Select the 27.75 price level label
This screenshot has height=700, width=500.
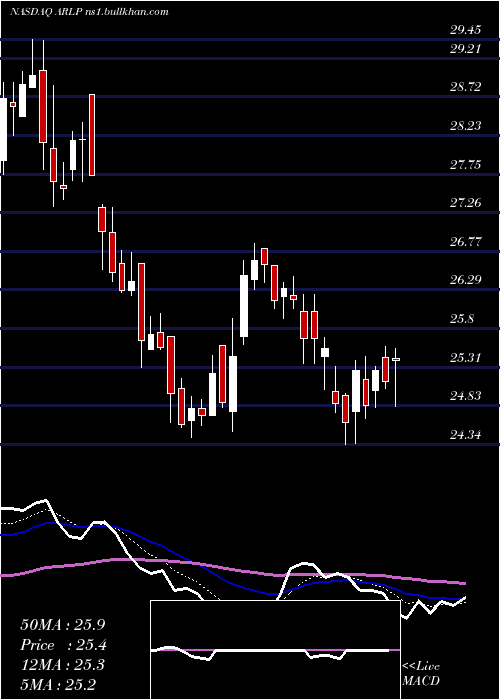point(466,165)
